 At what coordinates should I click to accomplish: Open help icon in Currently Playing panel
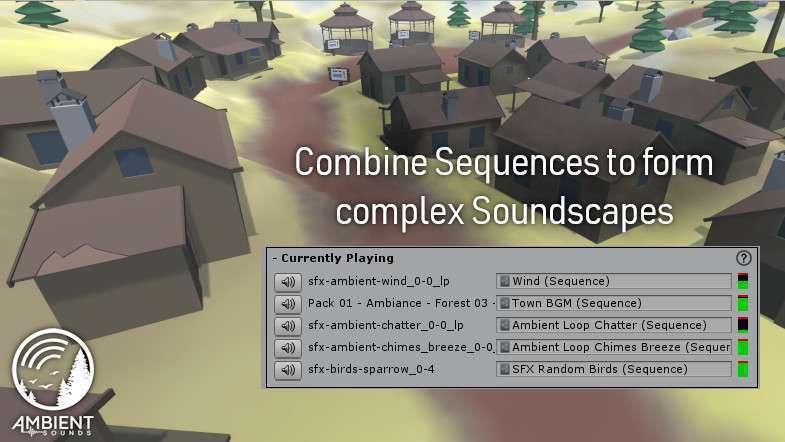tap(743, 258)
